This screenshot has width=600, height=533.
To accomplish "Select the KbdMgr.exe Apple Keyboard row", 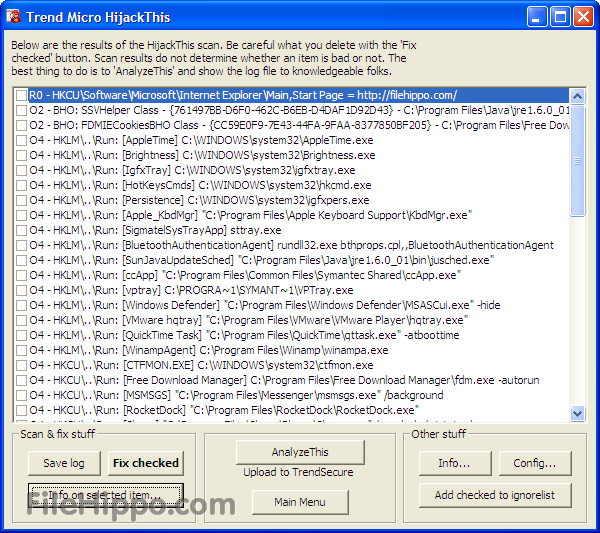I will tap(251, 215).
